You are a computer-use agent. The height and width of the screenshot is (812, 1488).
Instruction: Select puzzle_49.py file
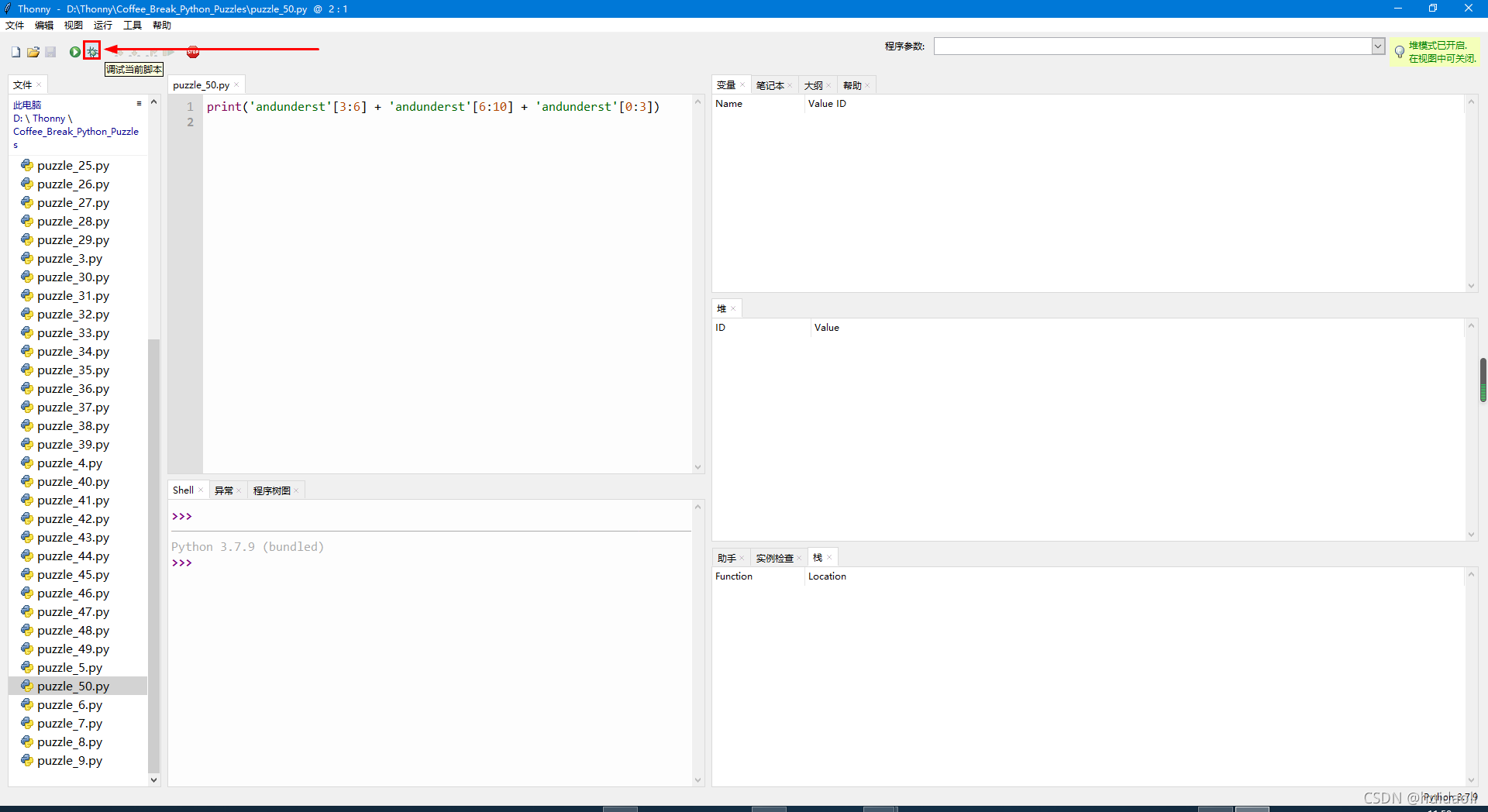73,649
